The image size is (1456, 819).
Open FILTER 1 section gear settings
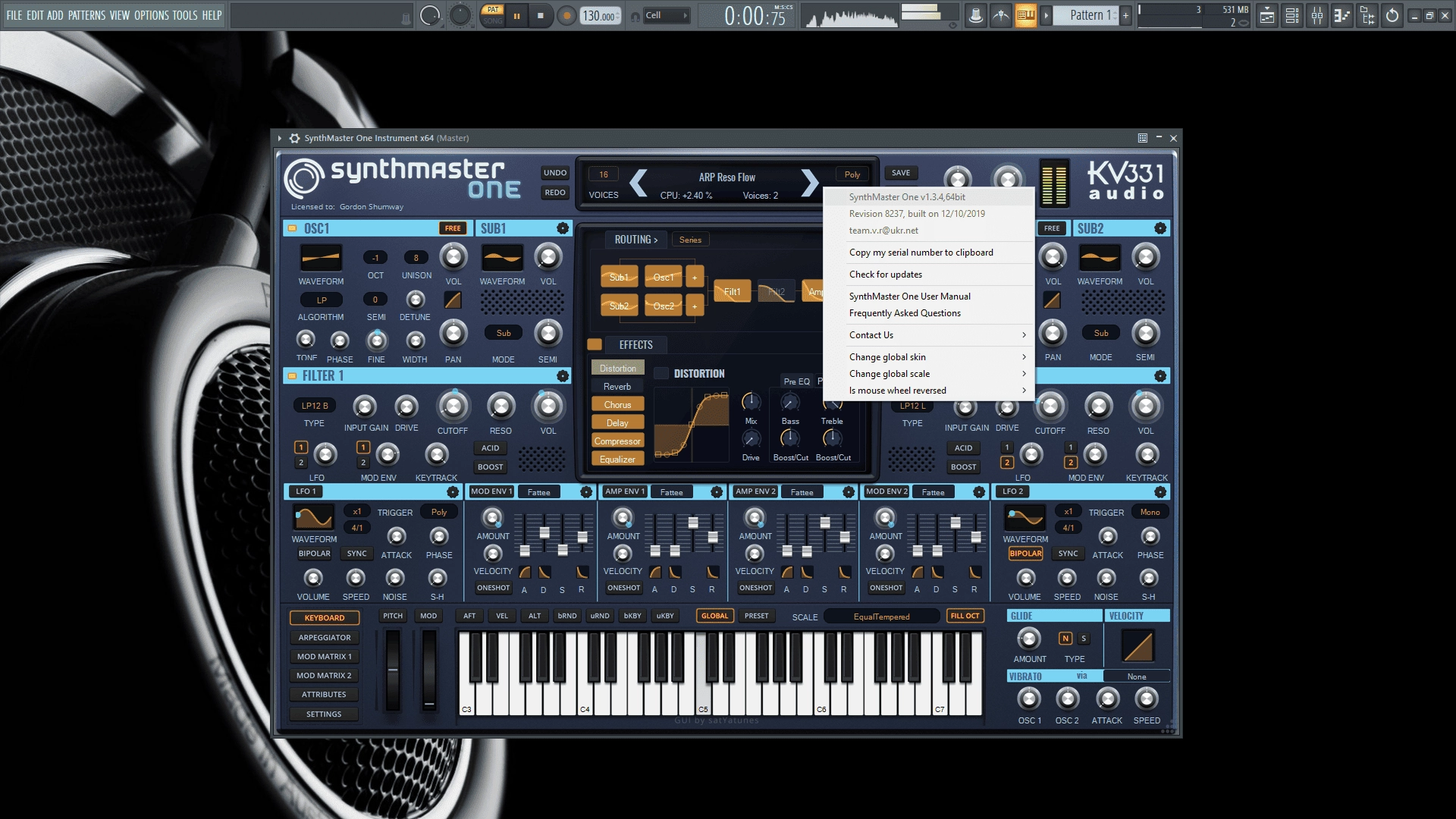(x=563, y=375)
